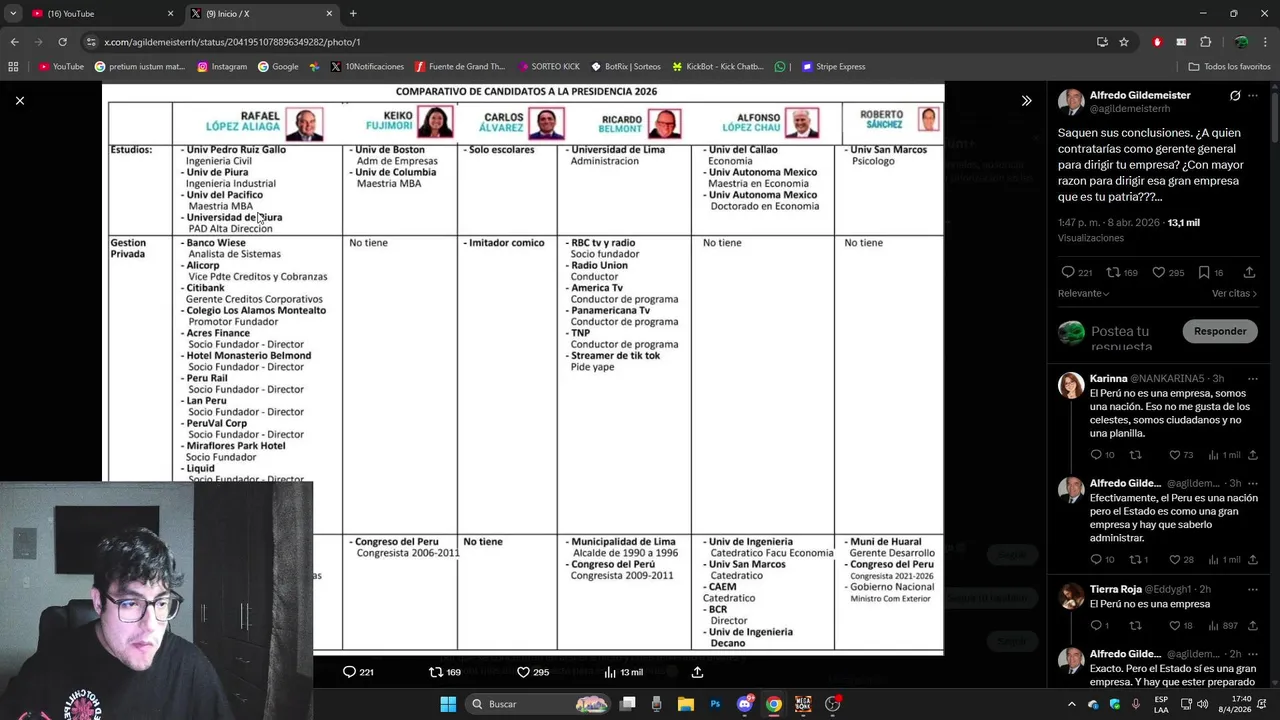This screenshot has height=720, width=1280.
Task: Repost Karinna's reply
Action: (x=1135, y=455)
